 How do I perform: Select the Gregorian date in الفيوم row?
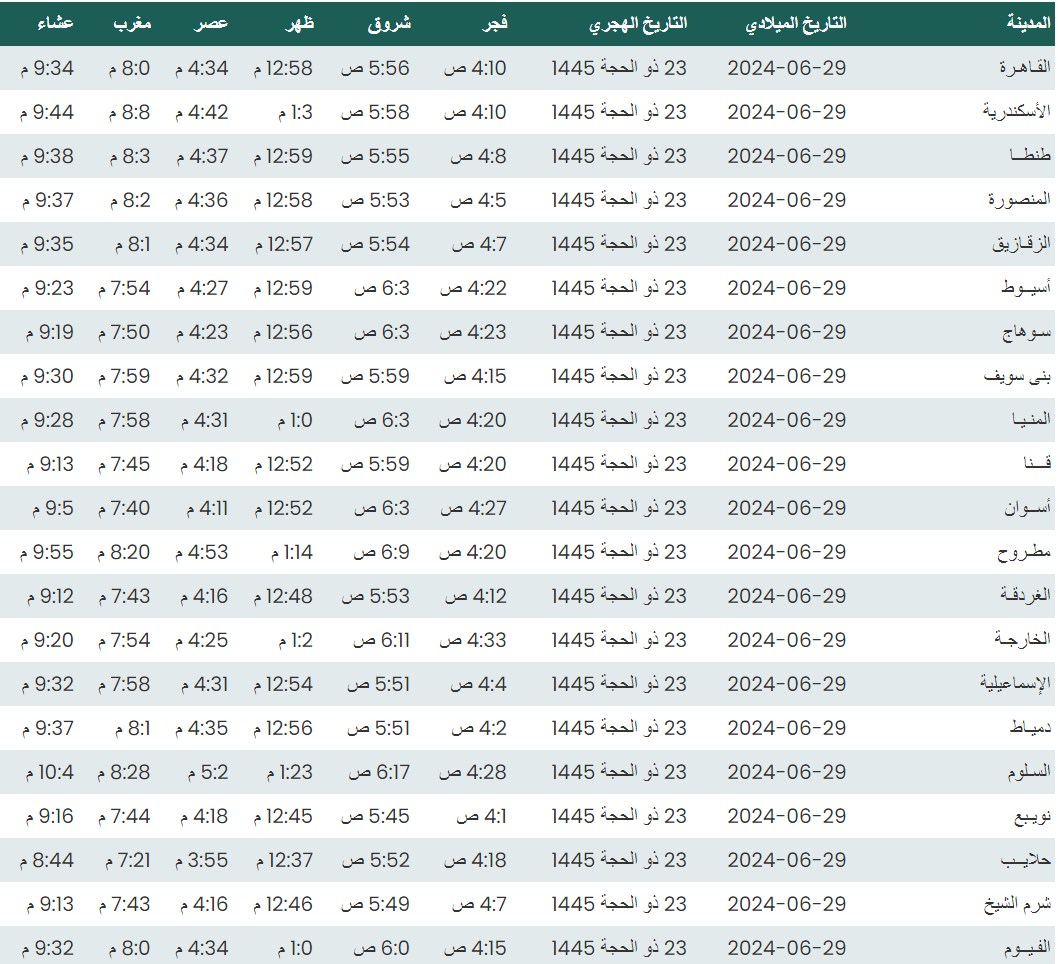pos(786,948)
